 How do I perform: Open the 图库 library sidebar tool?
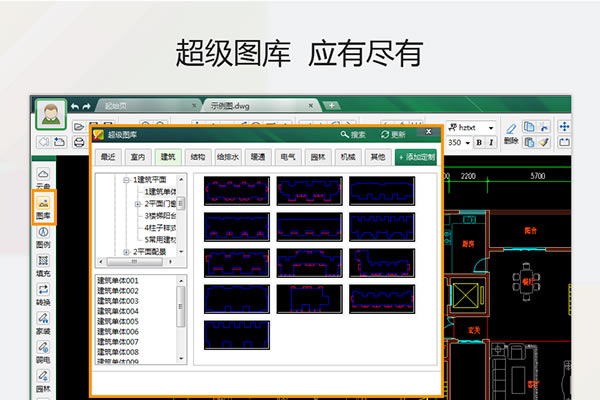tap(43, 207)
